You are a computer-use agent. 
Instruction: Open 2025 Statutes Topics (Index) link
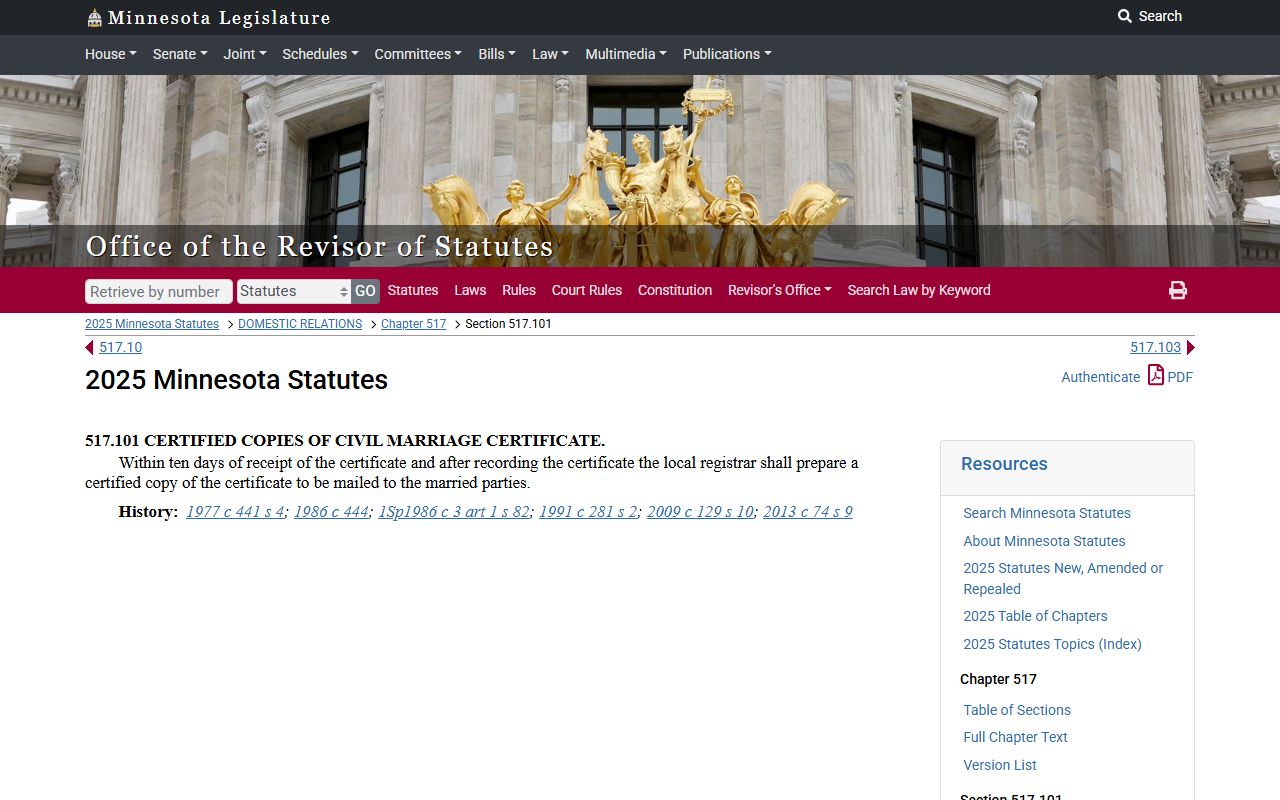1052,644
